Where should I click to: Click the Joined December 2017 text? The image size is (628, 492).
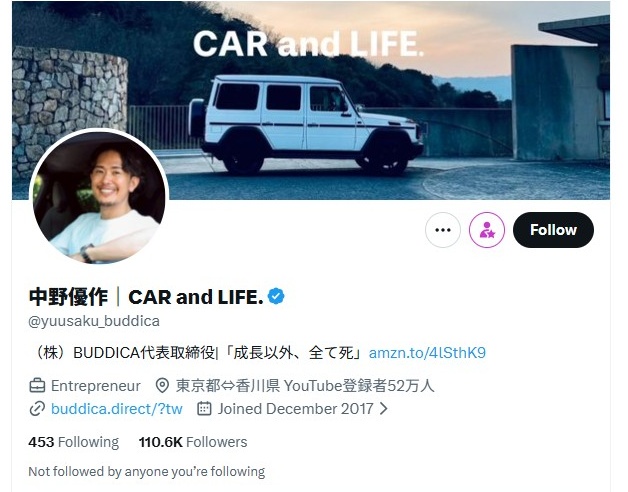point(296,409)
